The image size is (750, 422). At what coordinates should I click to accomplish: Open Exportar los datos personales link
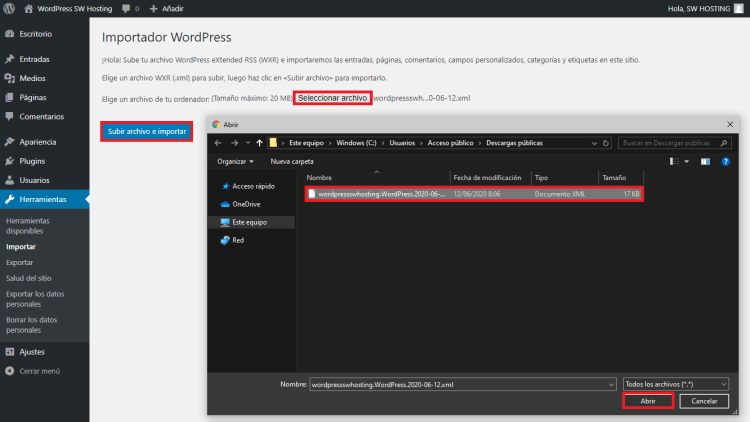35,299
